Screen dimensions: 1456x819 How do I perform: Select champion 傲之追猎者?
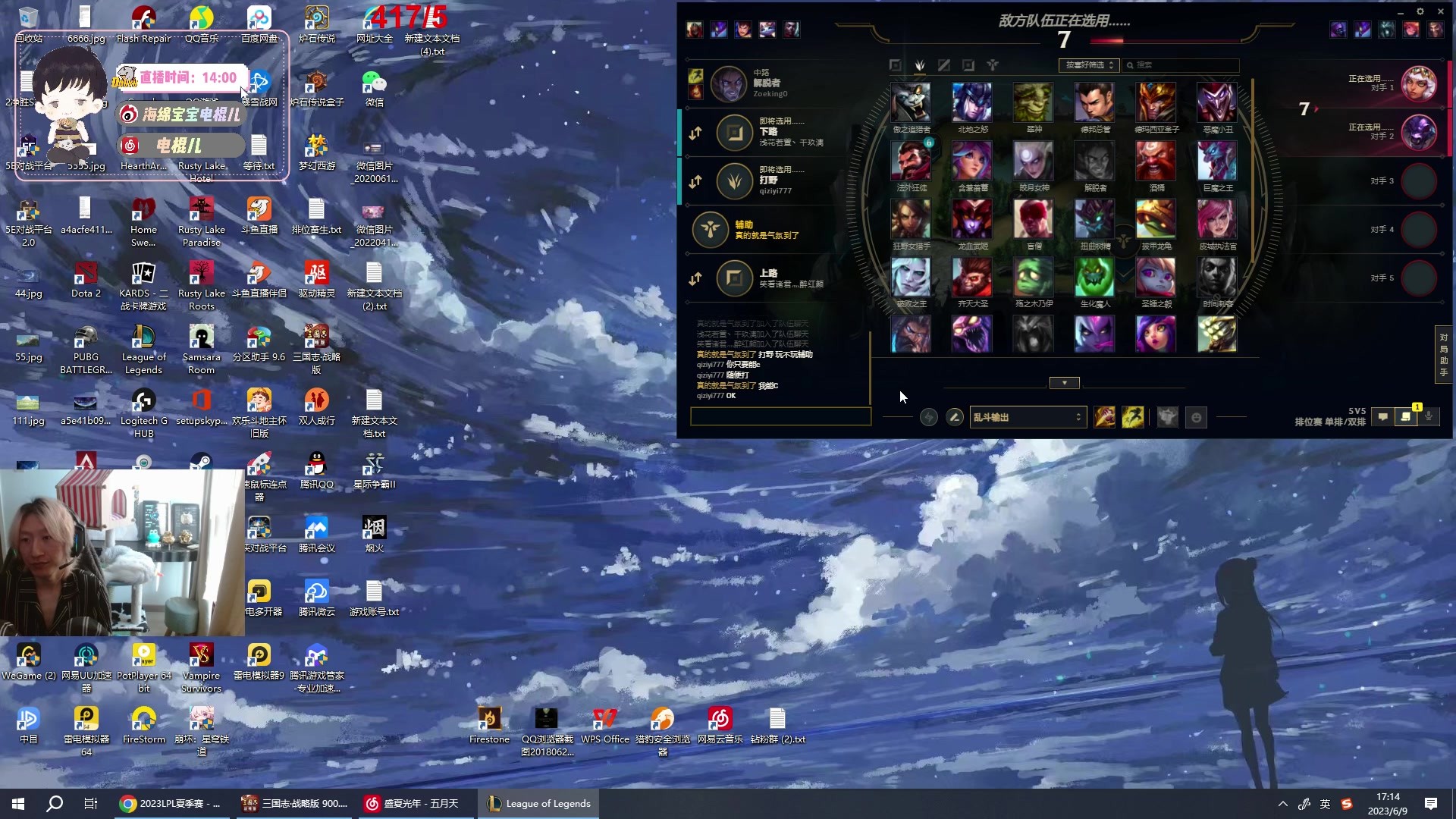click(911, 102)
